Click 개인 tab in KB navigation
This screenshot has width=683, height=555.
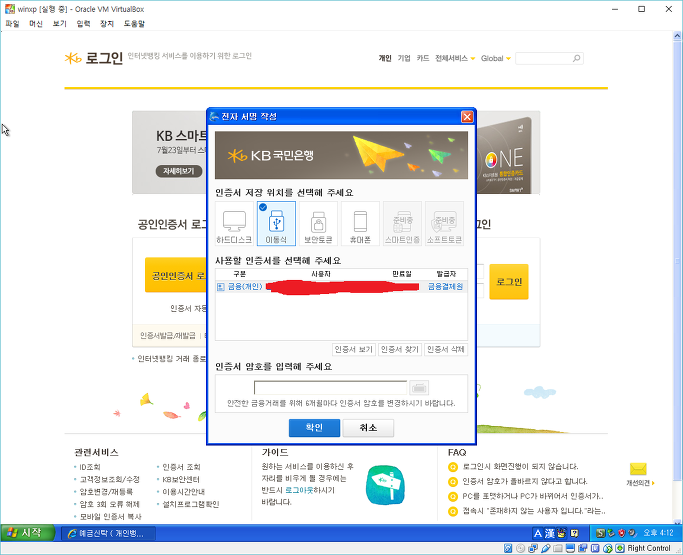(x=385, y=58)
